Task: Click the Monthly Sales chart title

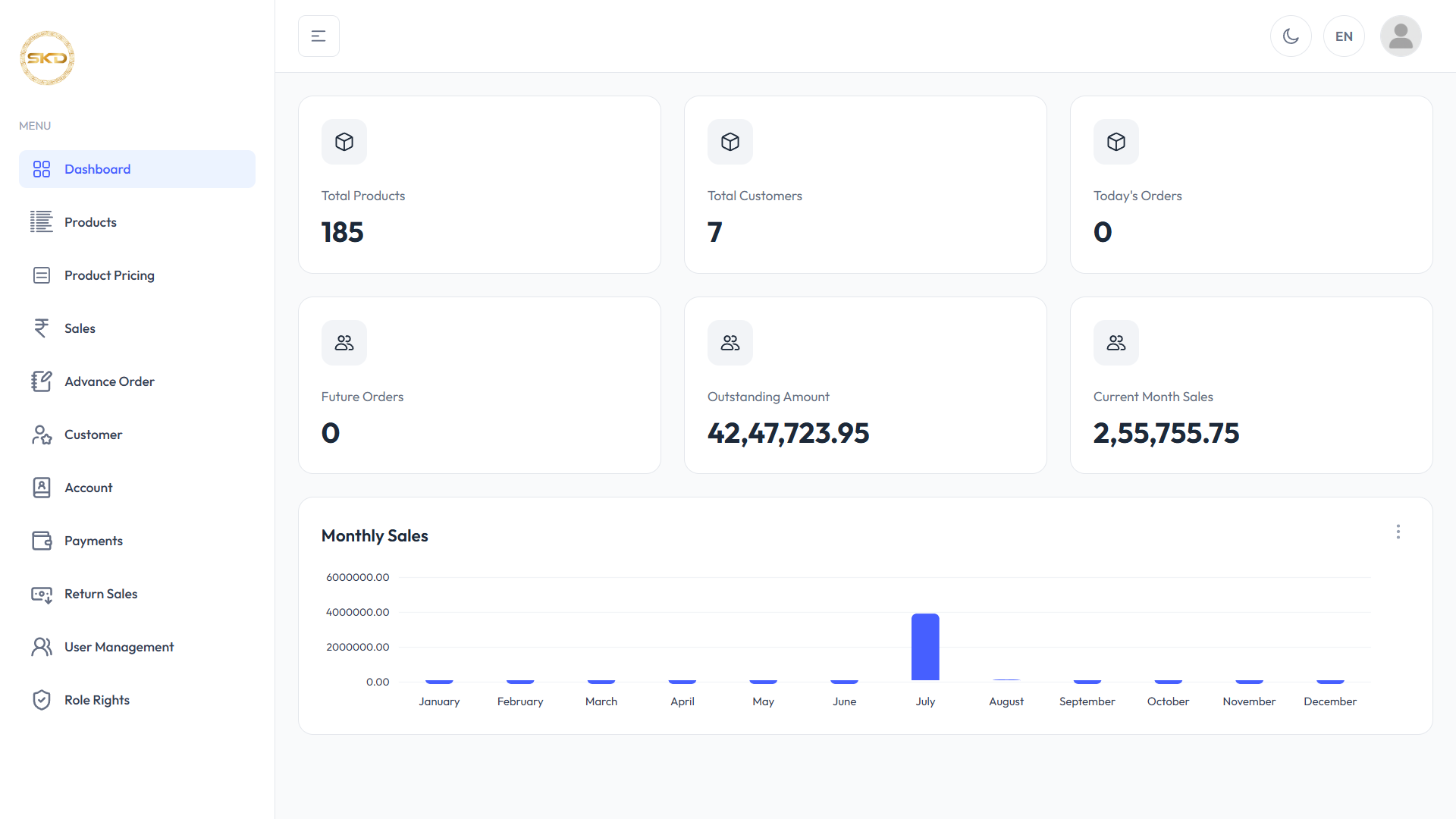Action: pos(375,535)
